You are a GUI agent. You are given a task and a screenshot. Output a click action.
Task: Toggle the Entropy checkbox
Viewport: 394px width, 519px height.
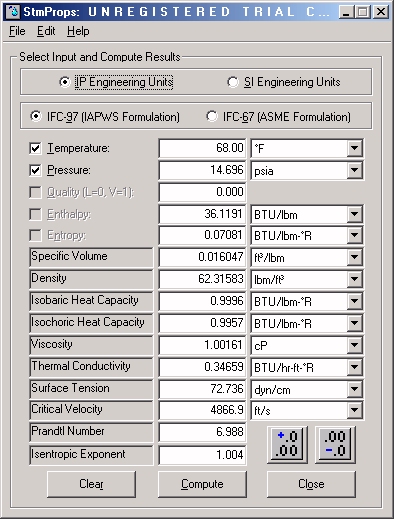pyautogui.click(x=35, y=235)
